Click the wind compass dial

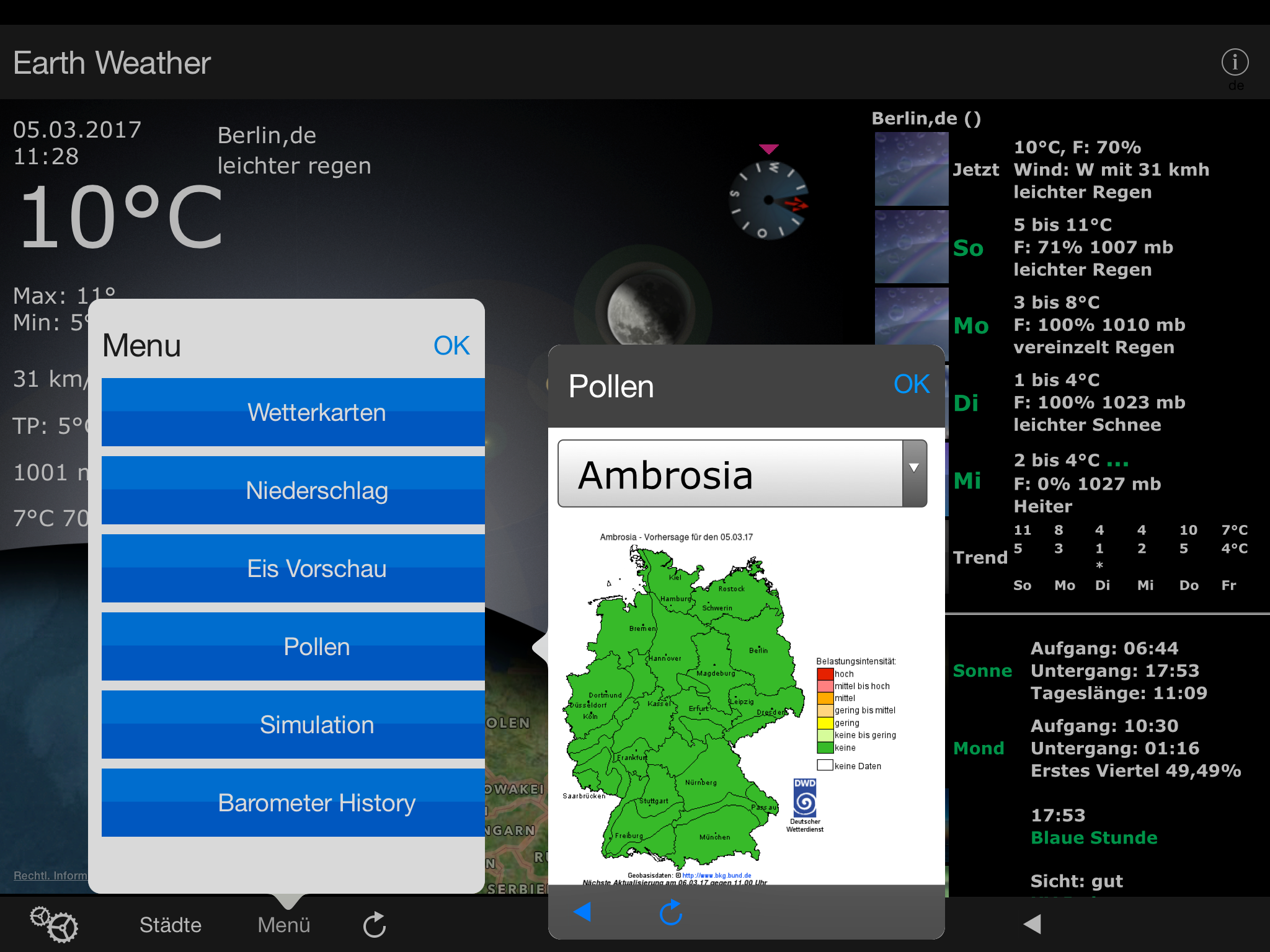point(768,200)
